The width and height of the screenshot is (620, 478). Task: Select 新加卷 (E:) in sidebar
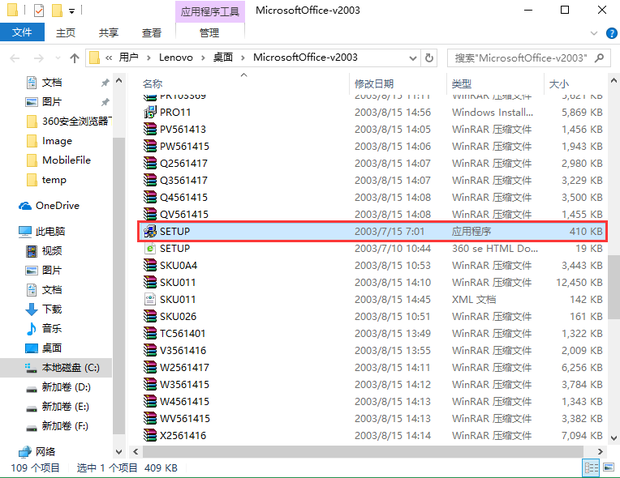point(58,407)
